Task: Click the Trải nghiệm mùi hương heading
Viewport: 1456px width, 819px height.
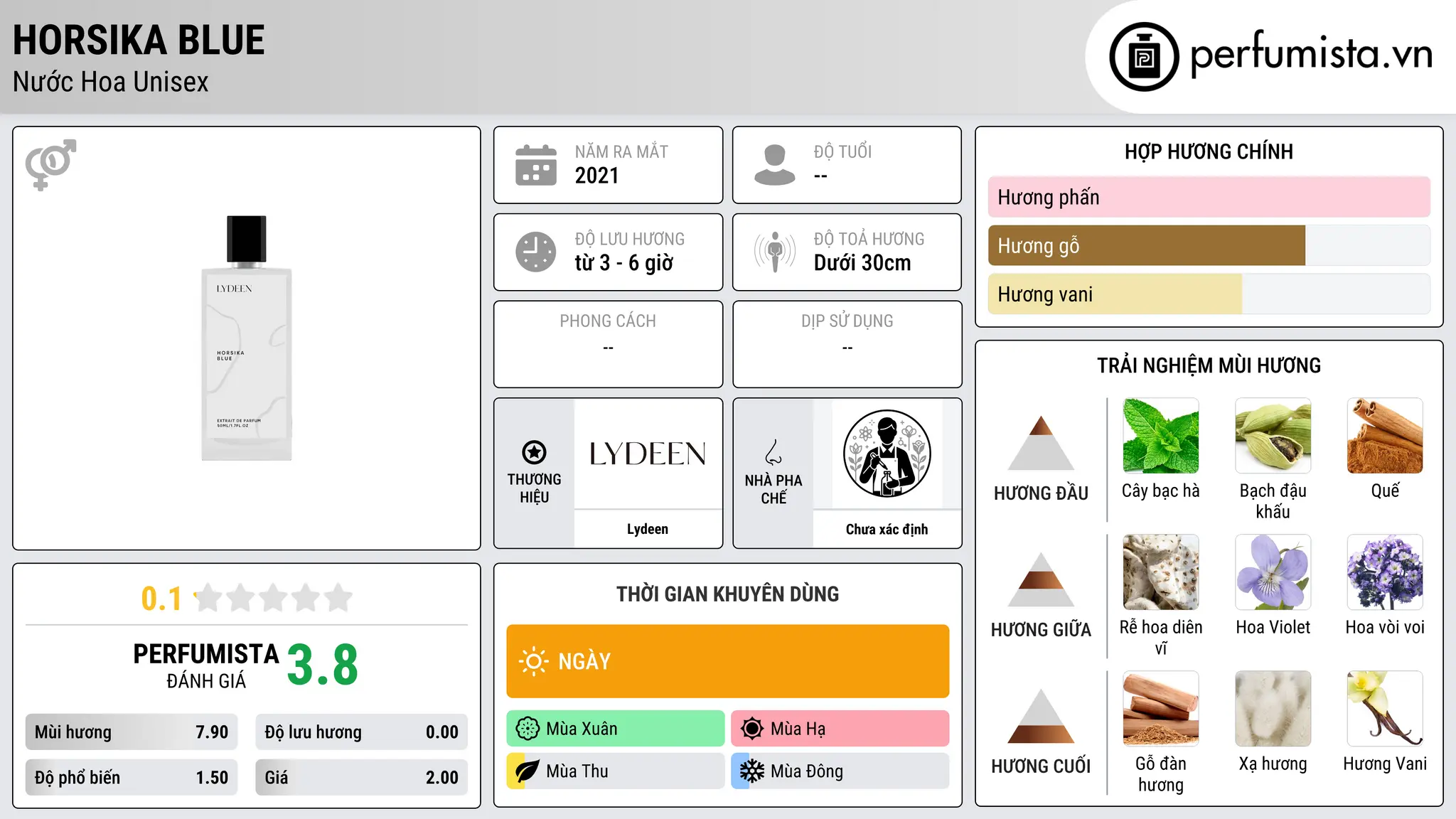Action: pyautogui.click(x=1209, y=365)
